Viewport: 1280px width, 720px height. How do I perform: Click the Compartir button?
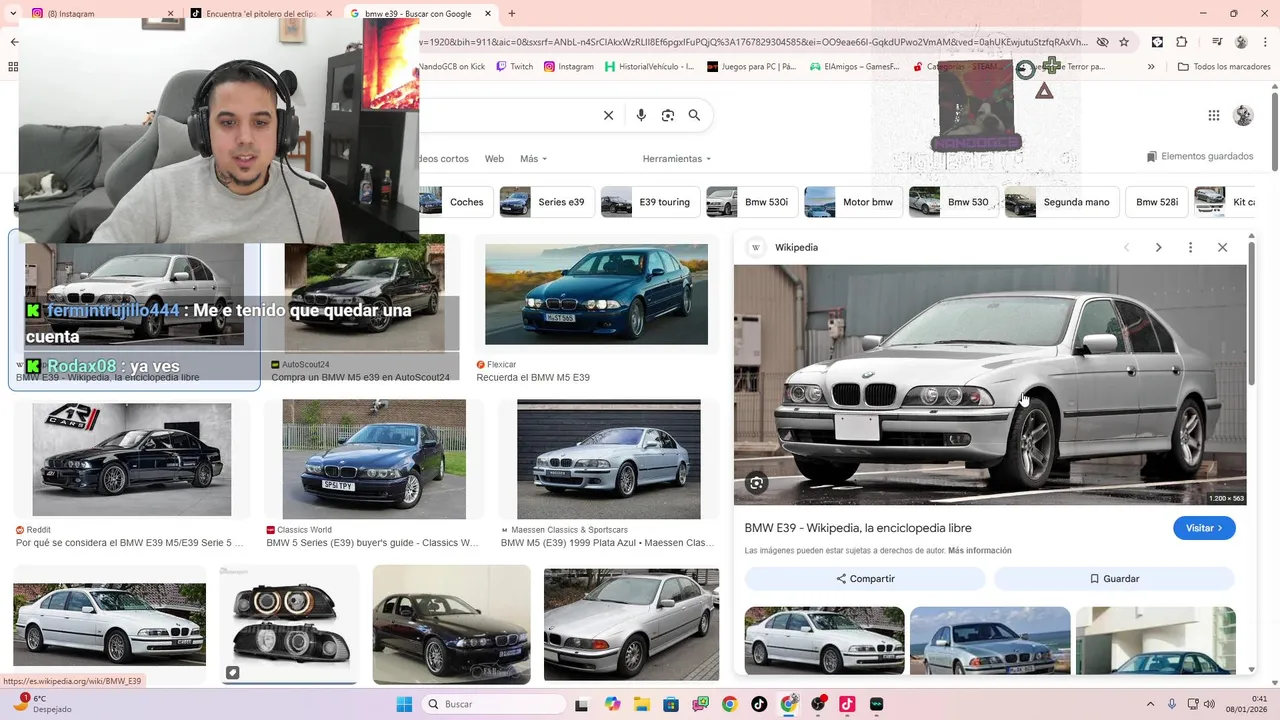pos(865,579)
